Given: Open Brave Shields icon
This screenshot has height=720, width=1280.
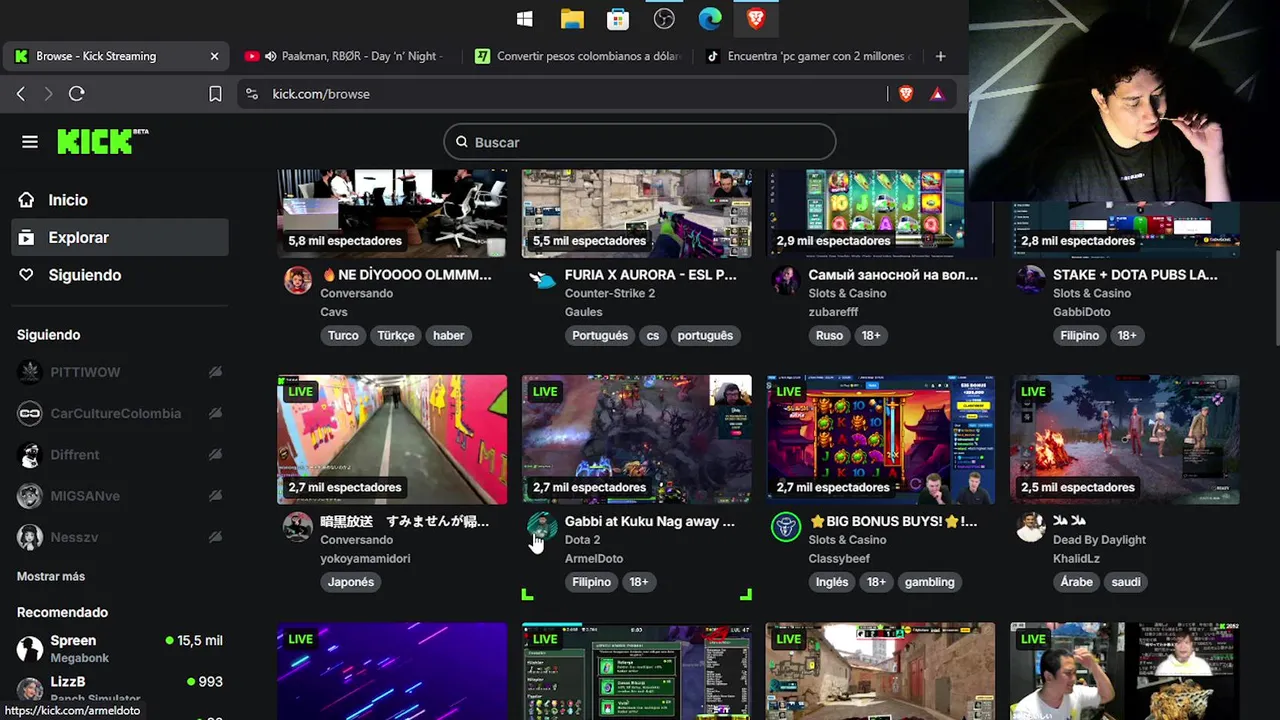Looking at the screenshot, I should coord(906,94).
